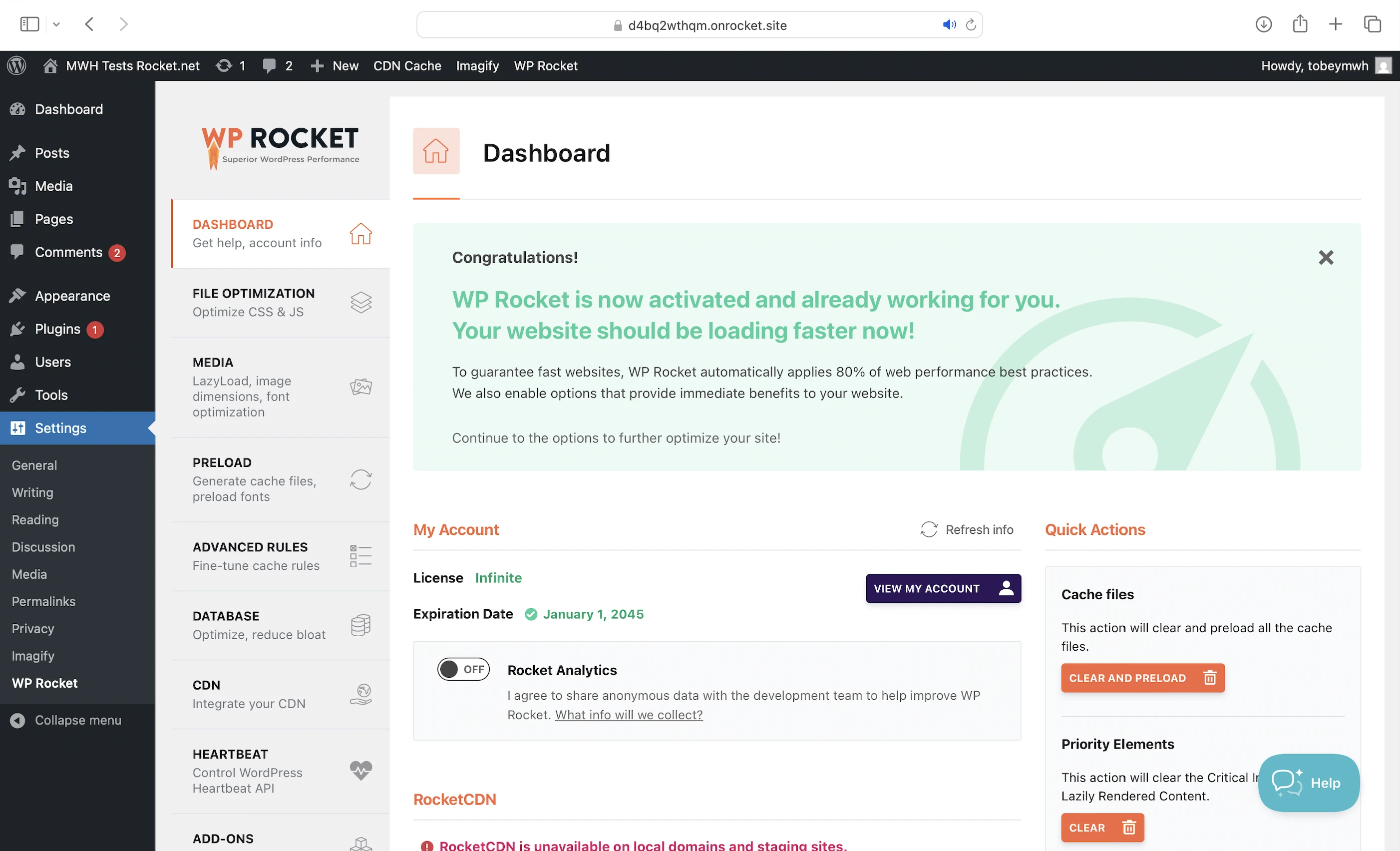Click the Database stack icon
This screenshot has width=1400, height=851.
click(x=361, y=625)
